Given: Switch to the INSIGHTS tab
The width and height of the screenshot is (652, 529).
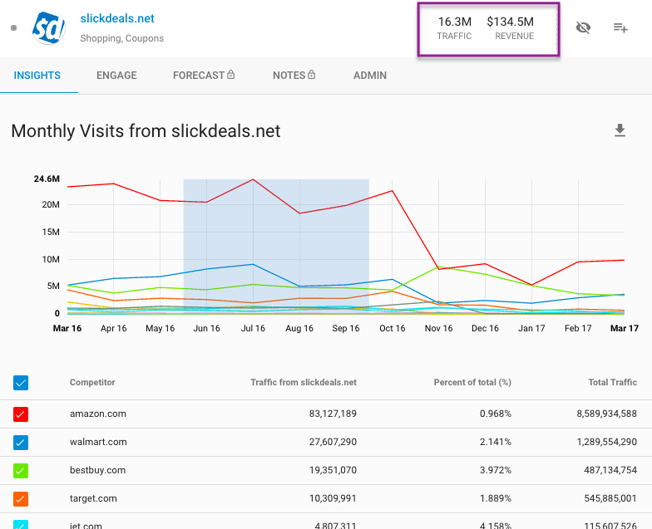Looking at the screenshot, I should click(x=37, y=75).
